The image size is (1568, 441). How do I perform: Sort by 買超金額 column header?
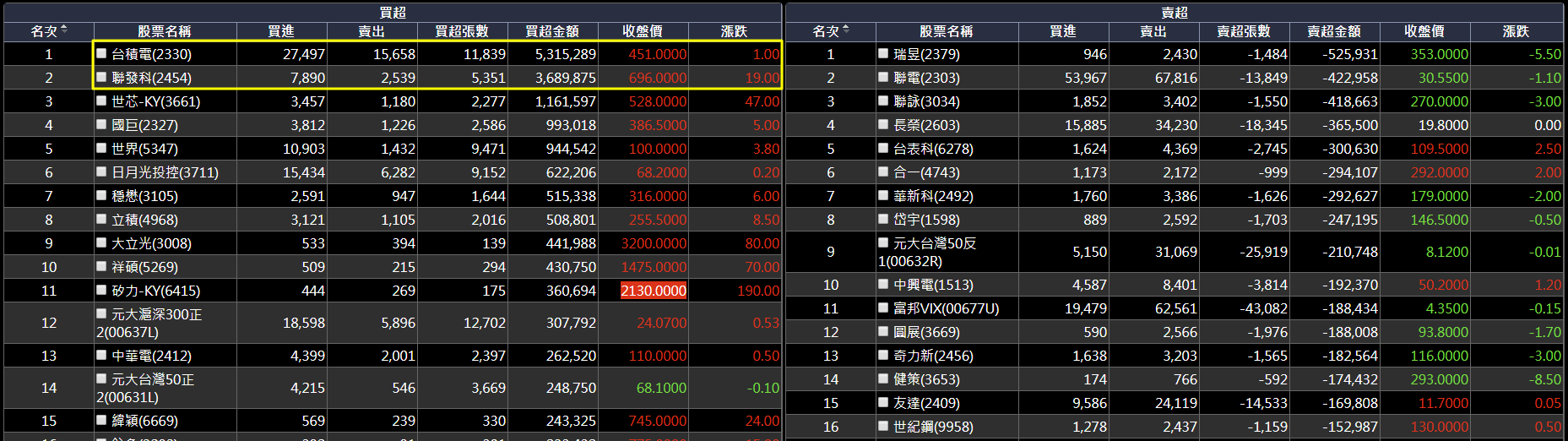(x=552, y=31)
